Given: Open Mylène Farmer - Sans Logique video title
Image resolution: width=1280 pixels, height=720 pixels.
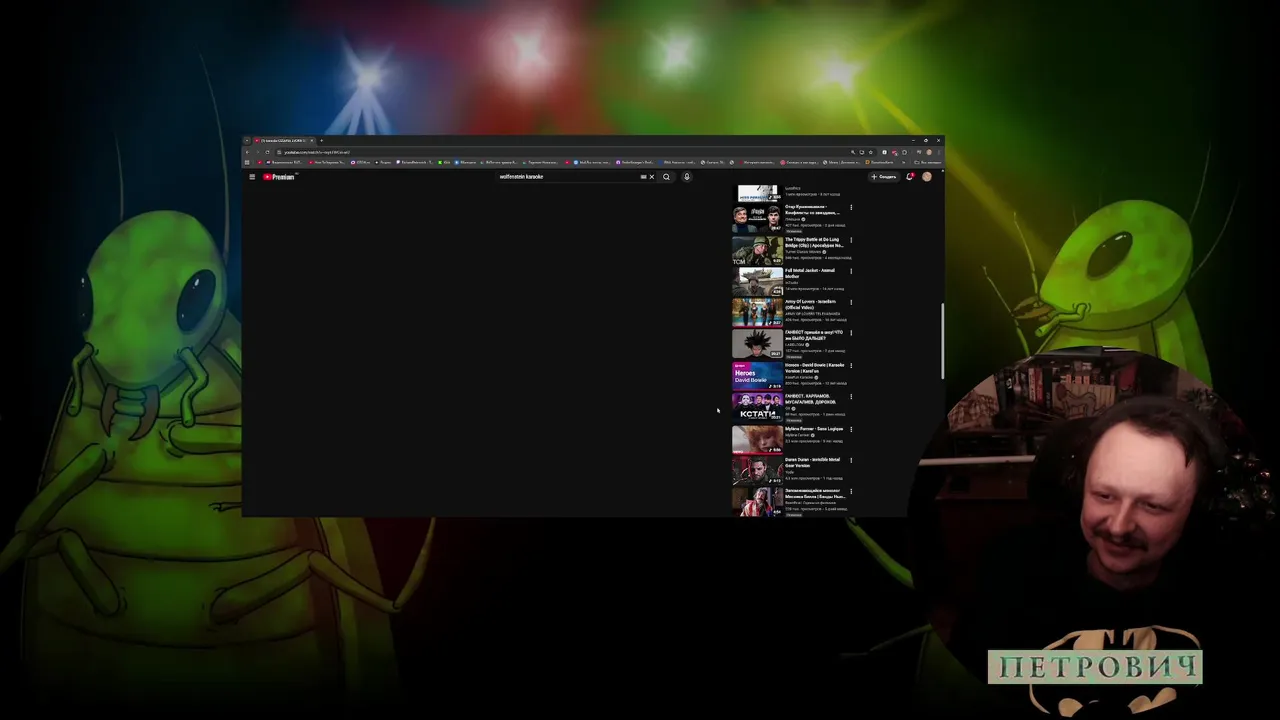Looking at the screenshot, I should [814, 429].
